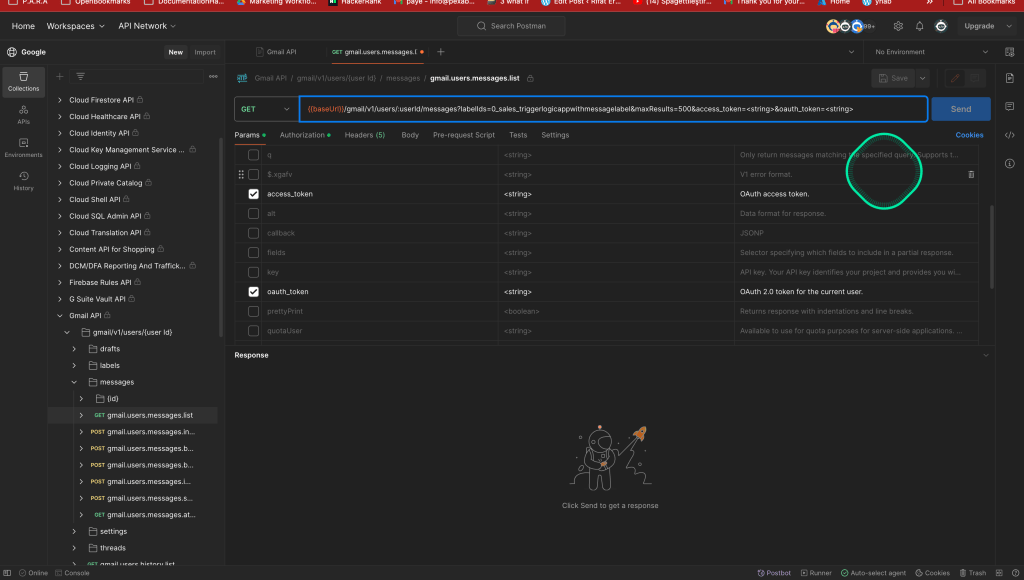Screen dimensions: 1024x580
Task: Click the Import button
Action: pyautogui.click(x=205, y=52)
